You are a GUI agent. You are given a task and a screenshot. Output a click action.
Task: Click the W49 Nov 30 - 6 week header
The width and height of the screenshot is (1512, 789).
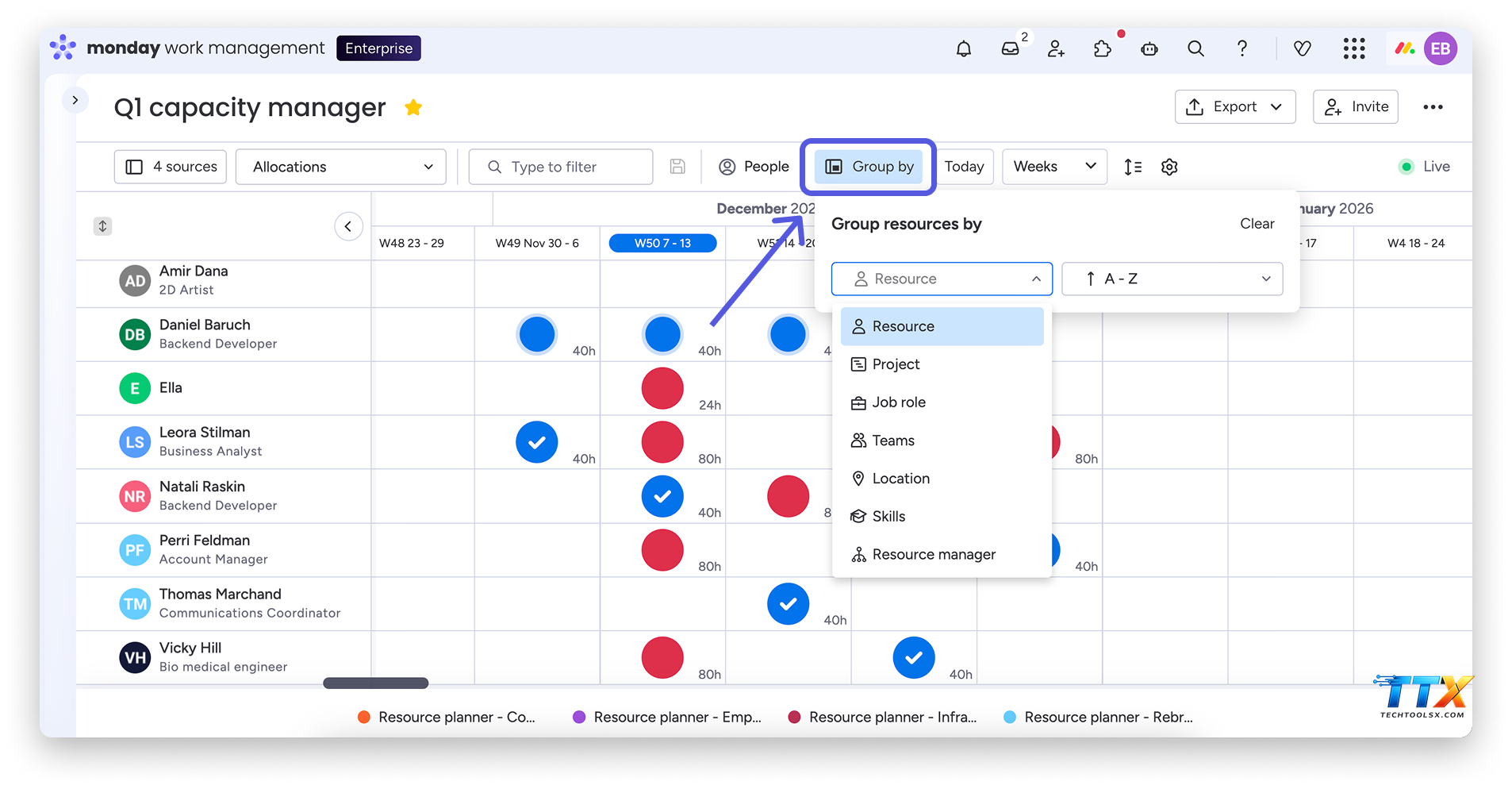pyautogui.click(x=537, y=243)
